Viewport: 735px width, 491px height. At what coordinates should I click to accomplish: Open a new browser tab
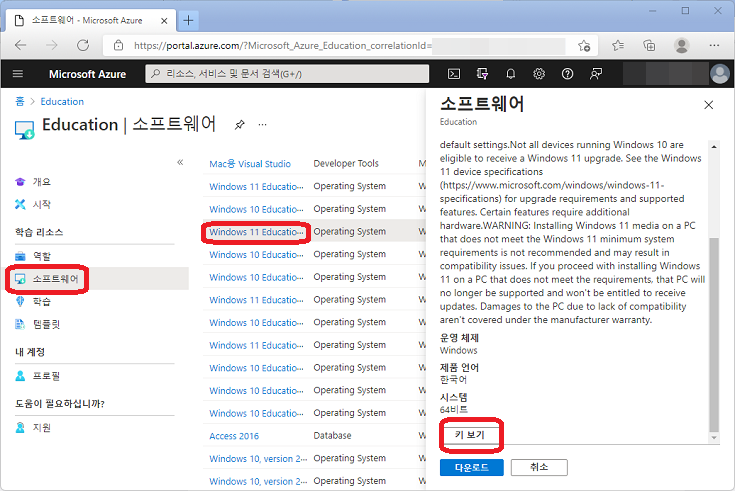(188, 20)
